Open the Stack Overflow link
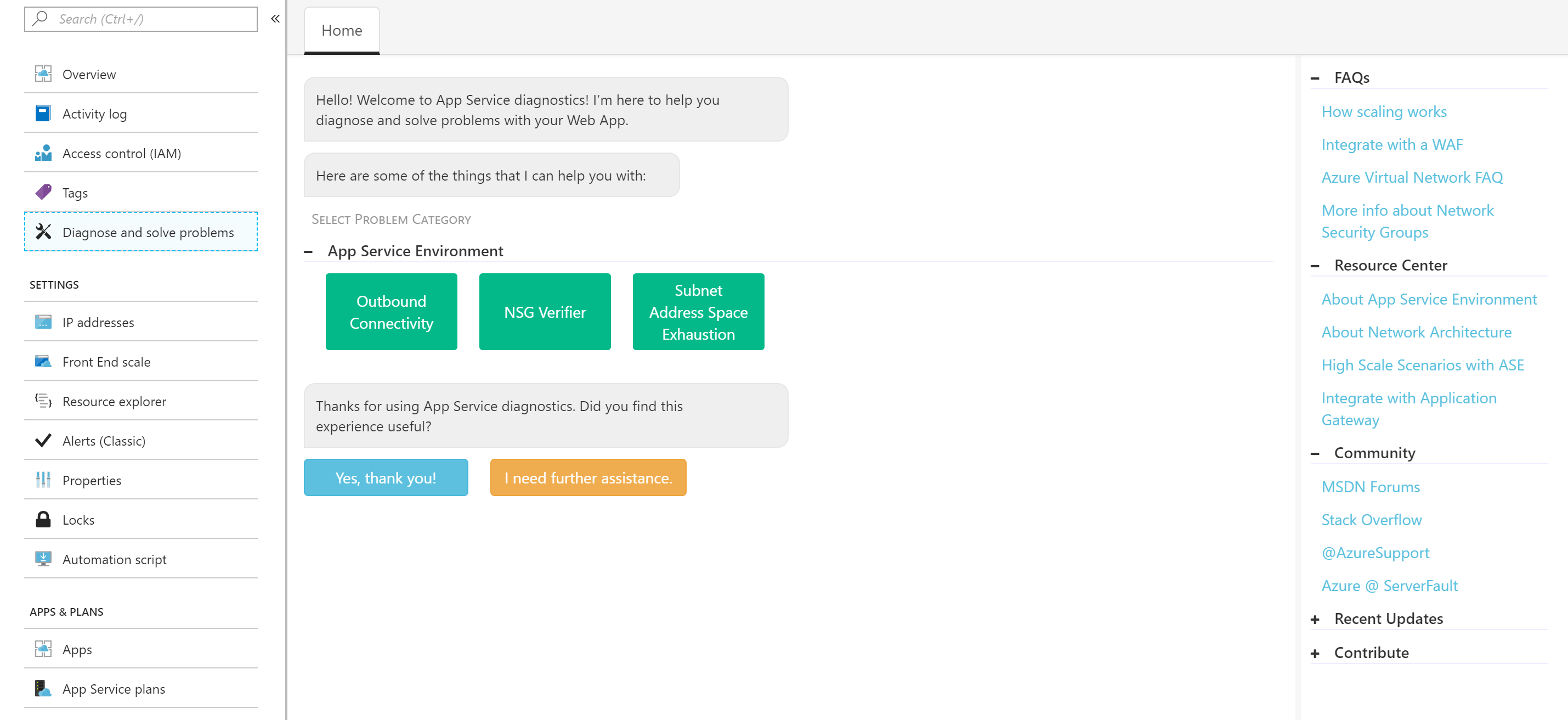 point(1371,520)
